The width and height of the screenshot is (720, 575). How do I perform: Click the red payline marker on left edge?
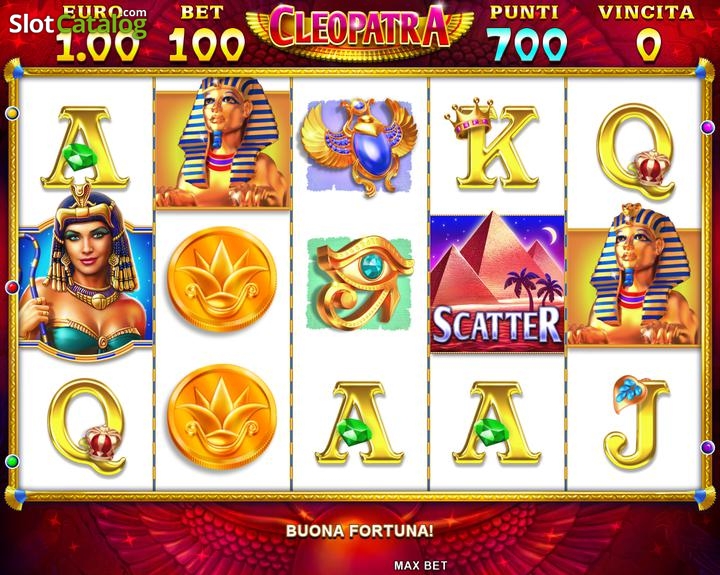(12, 288)
